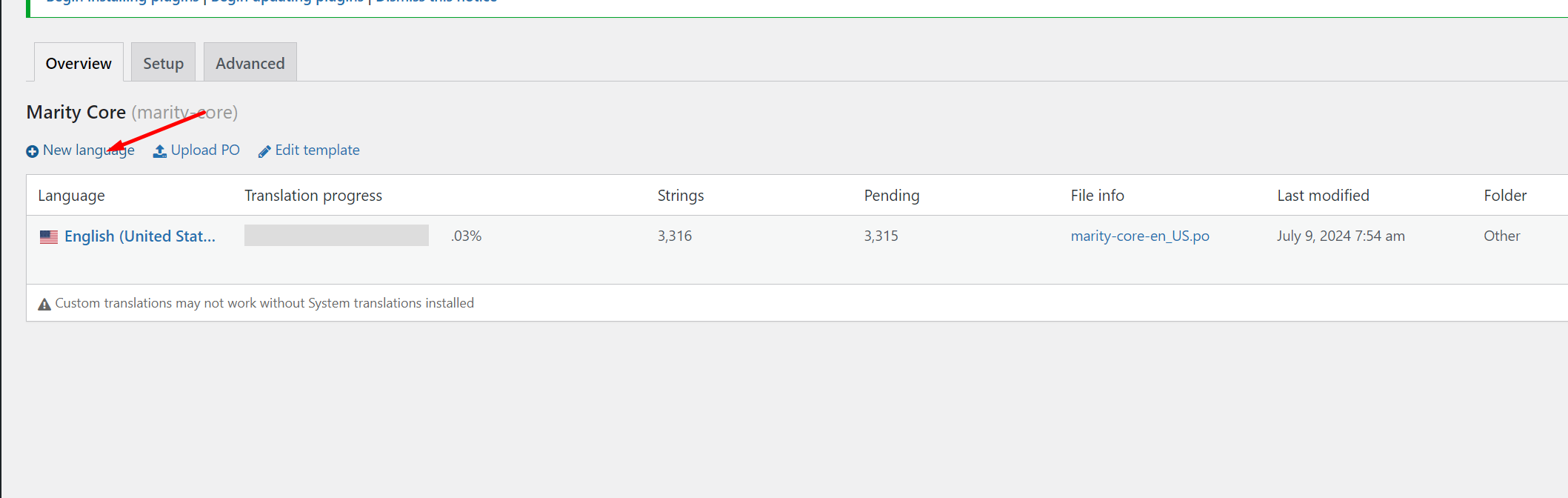Sort by the Strings column header
Screen dimensions: 1568x498
681,196
